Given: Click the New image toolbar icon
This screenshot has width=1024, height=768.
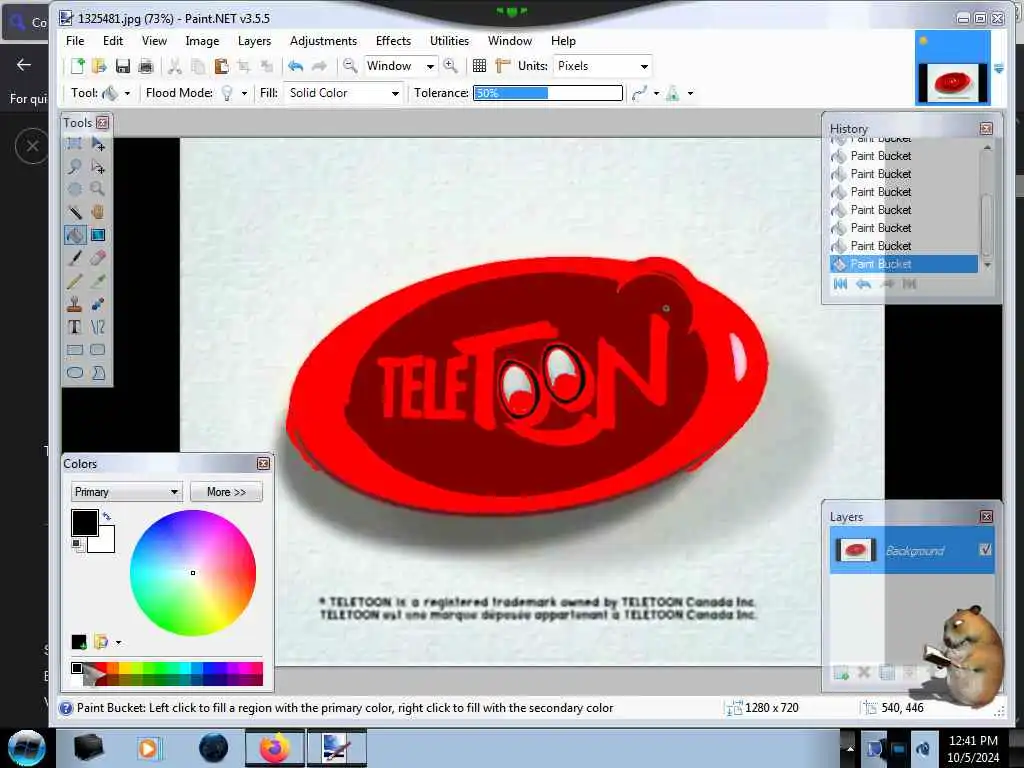Looking at the screenshot, I should [x=78, y=66].
